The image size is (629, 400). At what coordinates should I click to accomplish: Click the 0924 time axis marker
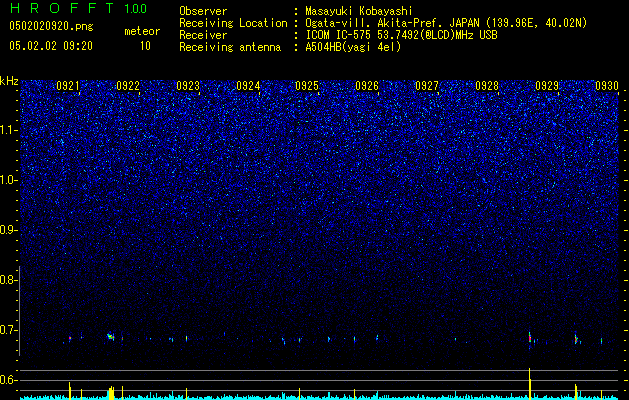point(248,85)
